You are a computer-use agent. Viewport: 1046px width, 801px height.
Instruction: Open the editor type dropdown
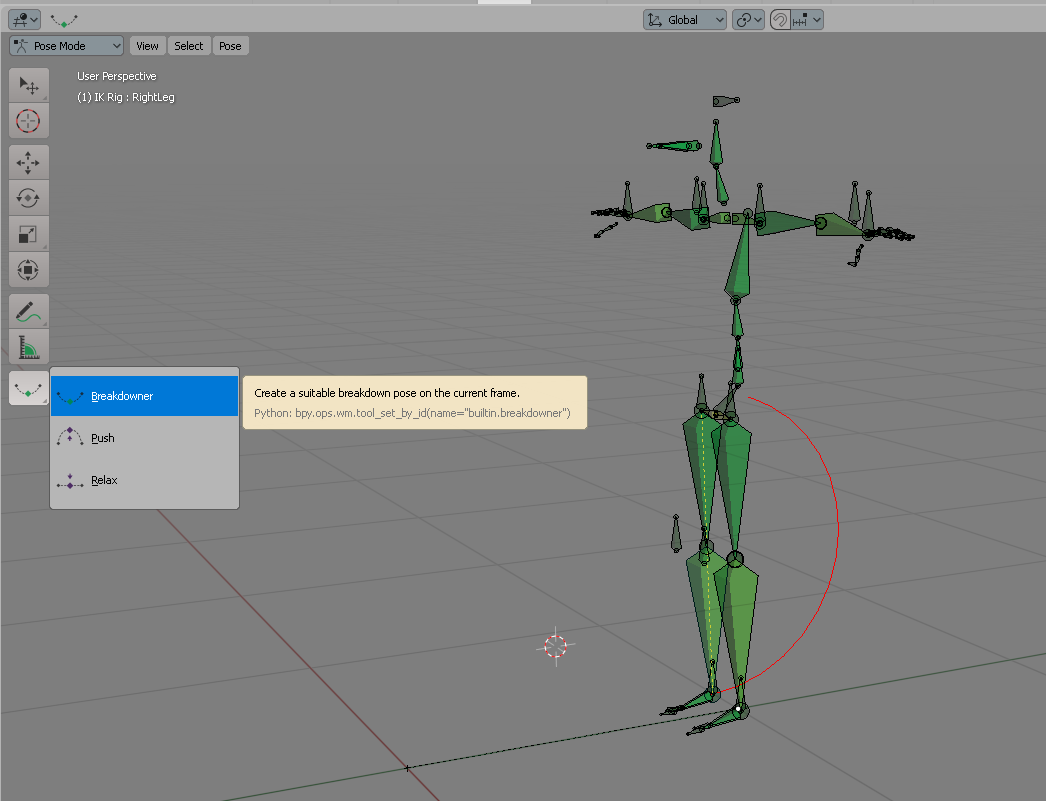tap(25, 20)
